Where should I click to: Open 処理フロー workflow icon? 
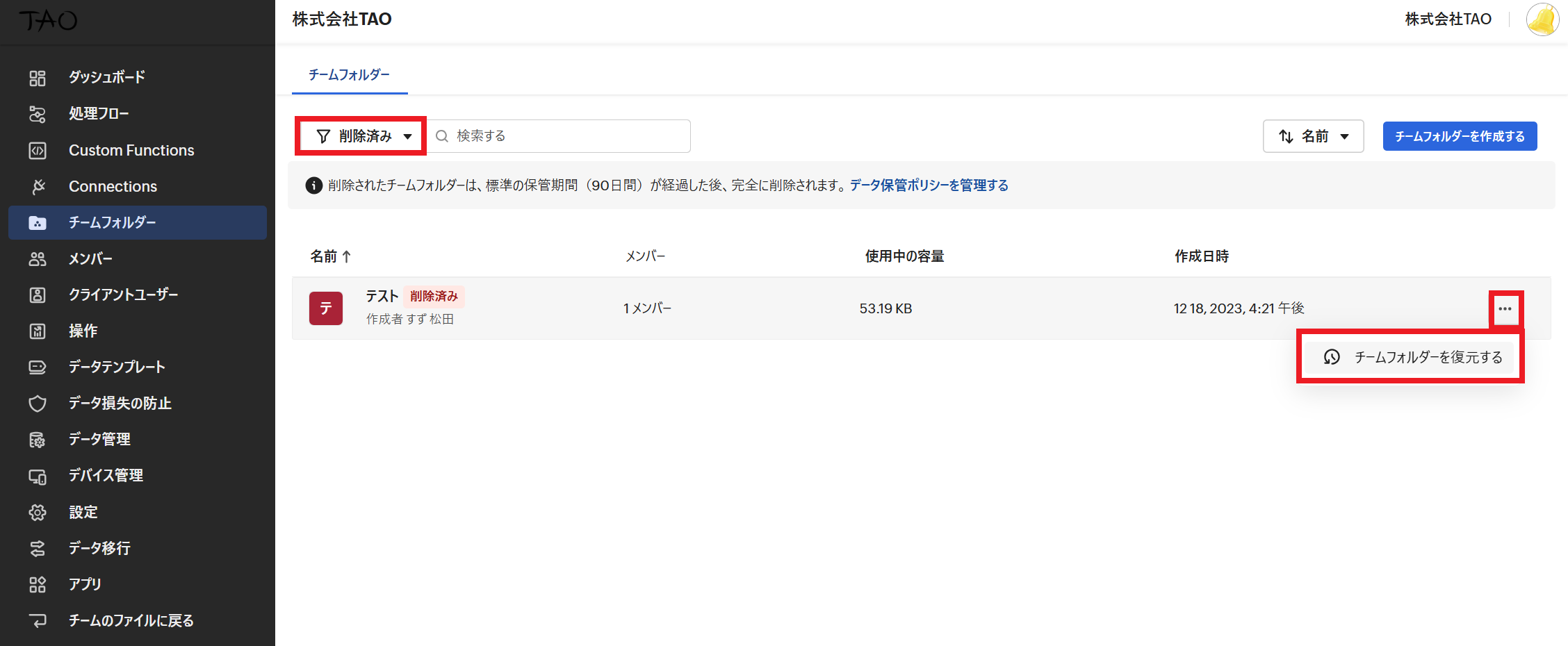pos(38,114)
